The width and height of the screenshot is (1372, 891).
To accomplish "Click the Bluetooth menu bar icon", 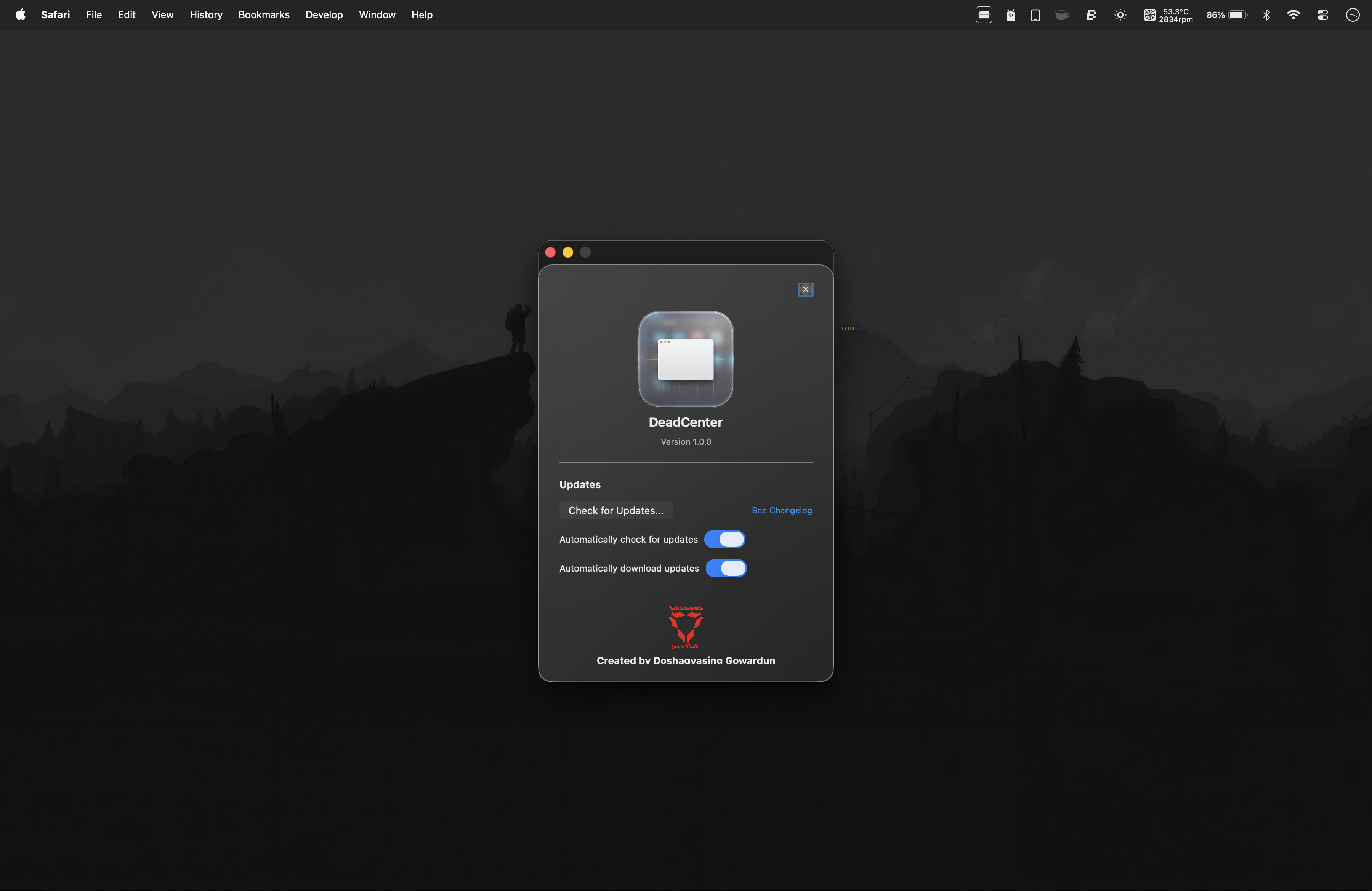I will pos(1266,15).
